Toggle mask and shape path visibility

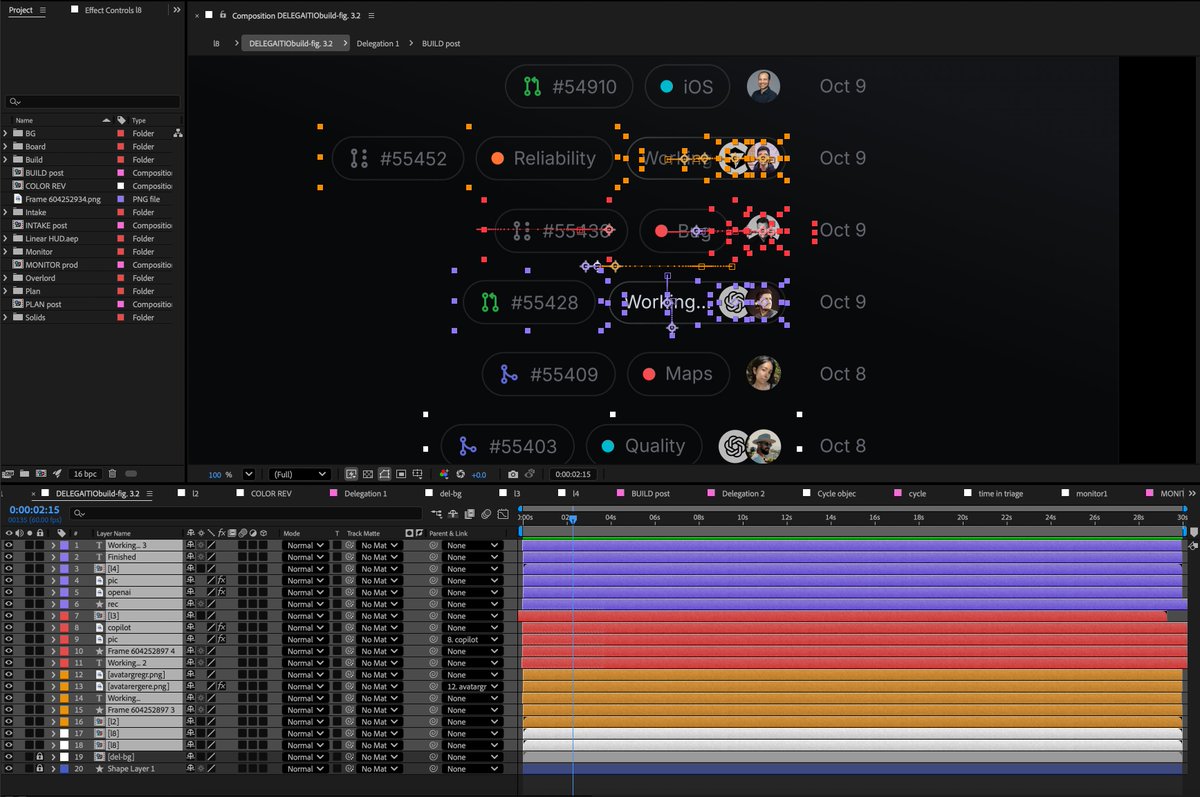[x=384, y=474]
